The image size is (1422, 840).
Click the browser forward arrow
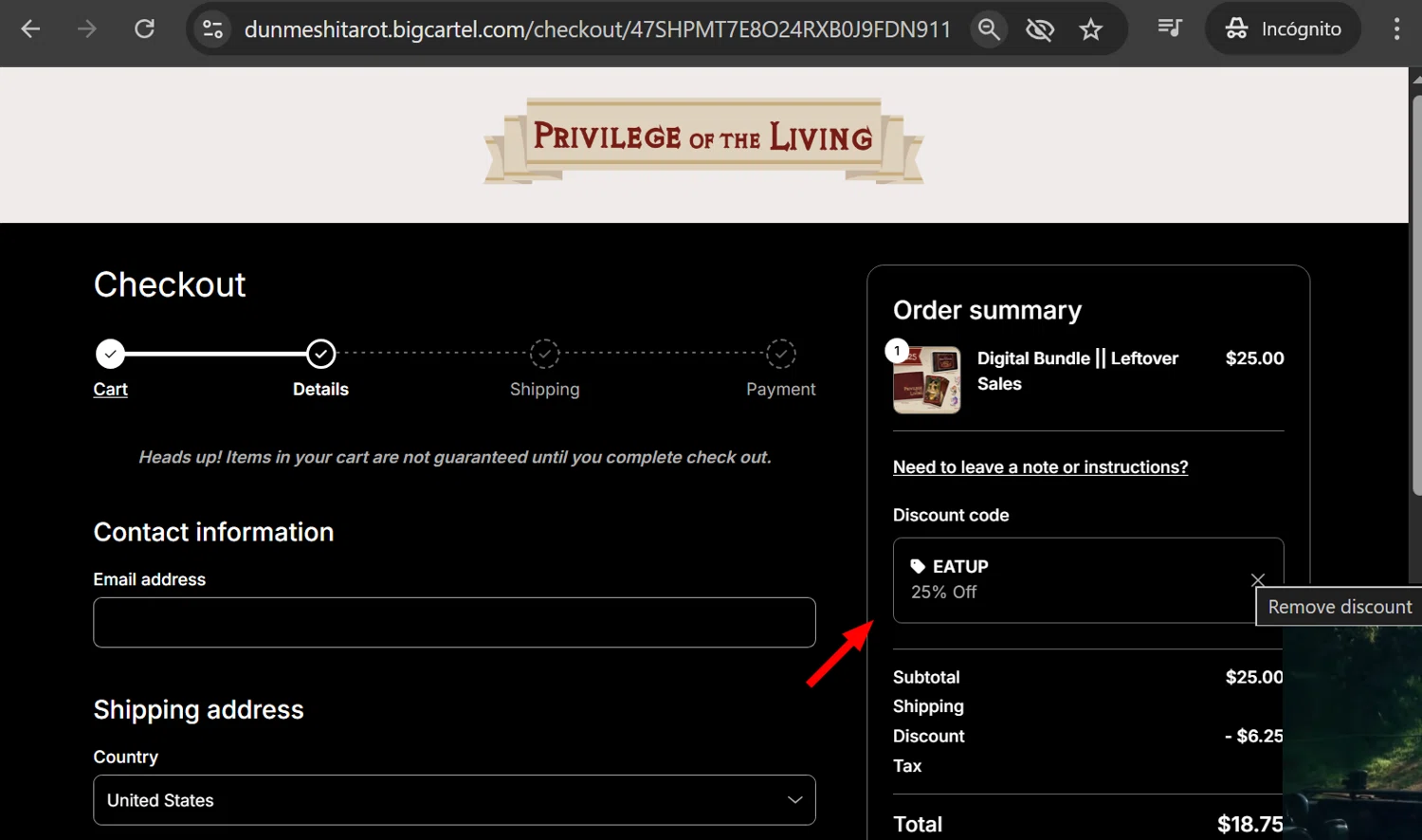87,29
